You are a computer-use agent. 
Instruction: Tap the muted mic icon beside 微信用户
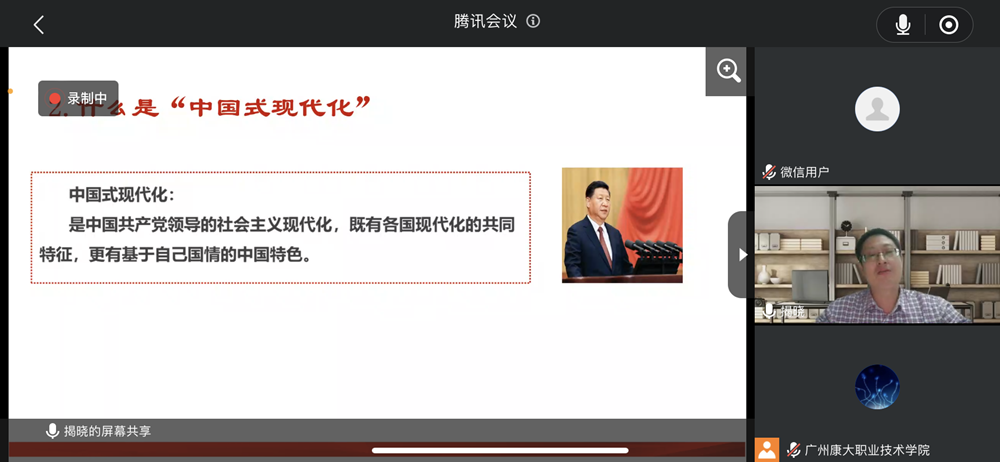point(768,172)
